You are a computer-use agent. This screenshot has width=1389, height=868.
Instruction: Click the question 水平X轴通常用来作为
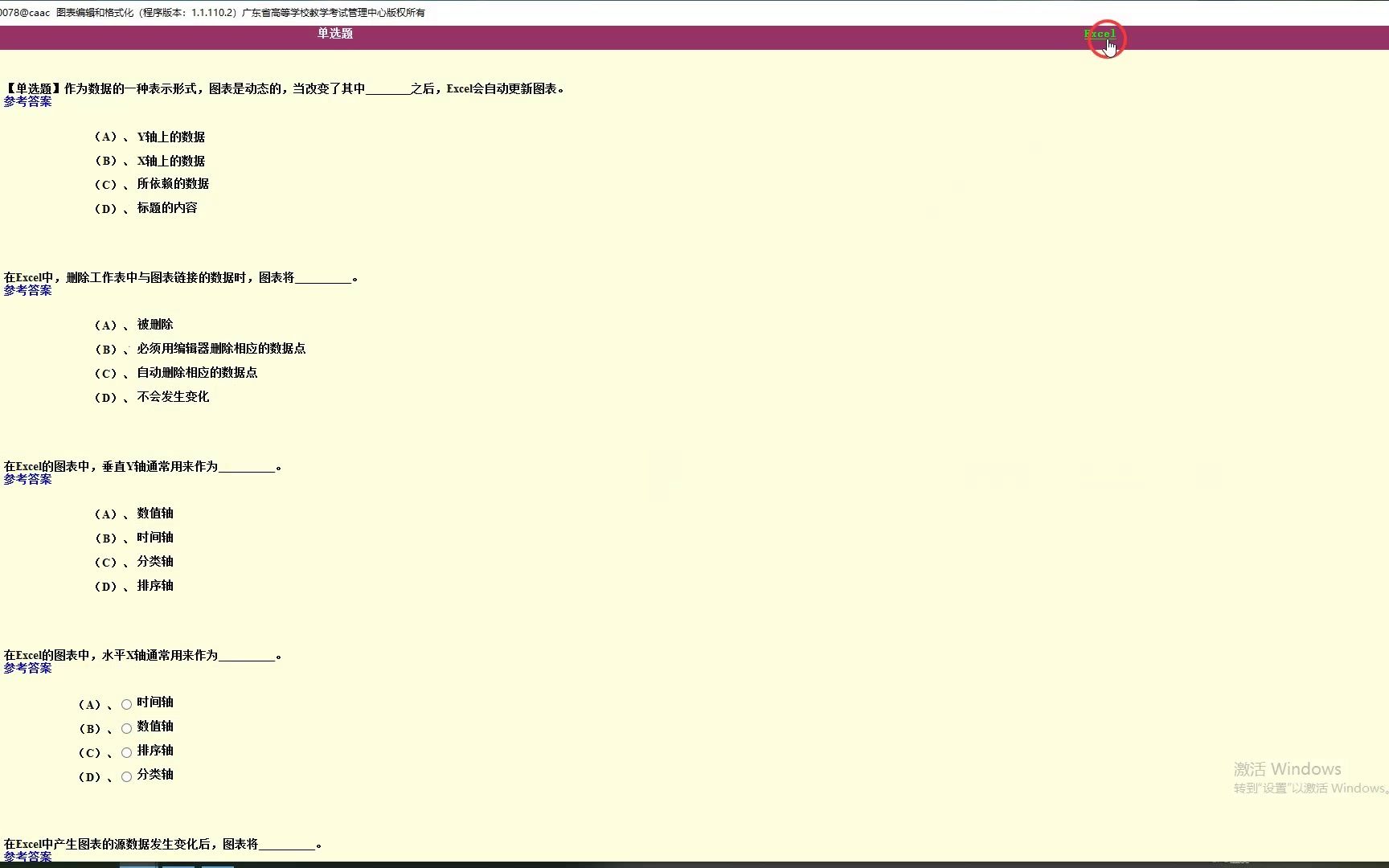coord(143,656)
